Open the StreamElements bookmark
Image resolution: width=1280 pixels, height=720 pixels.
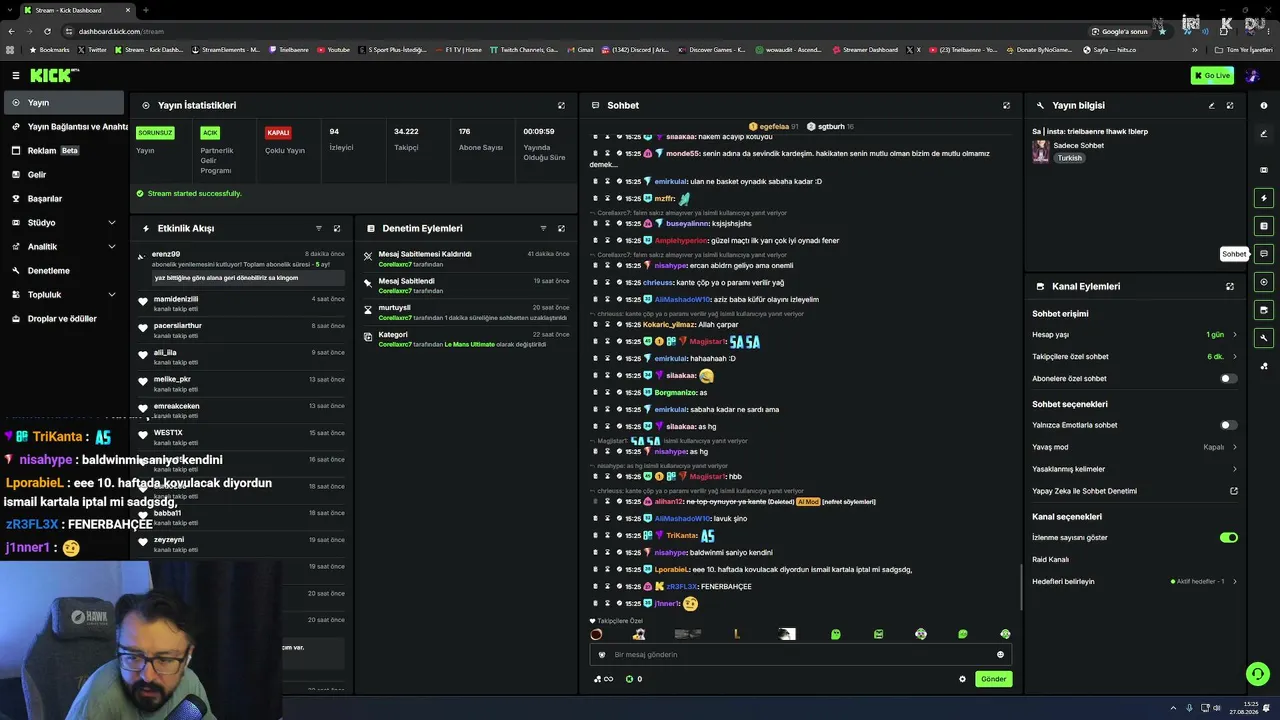pos(225,50)
